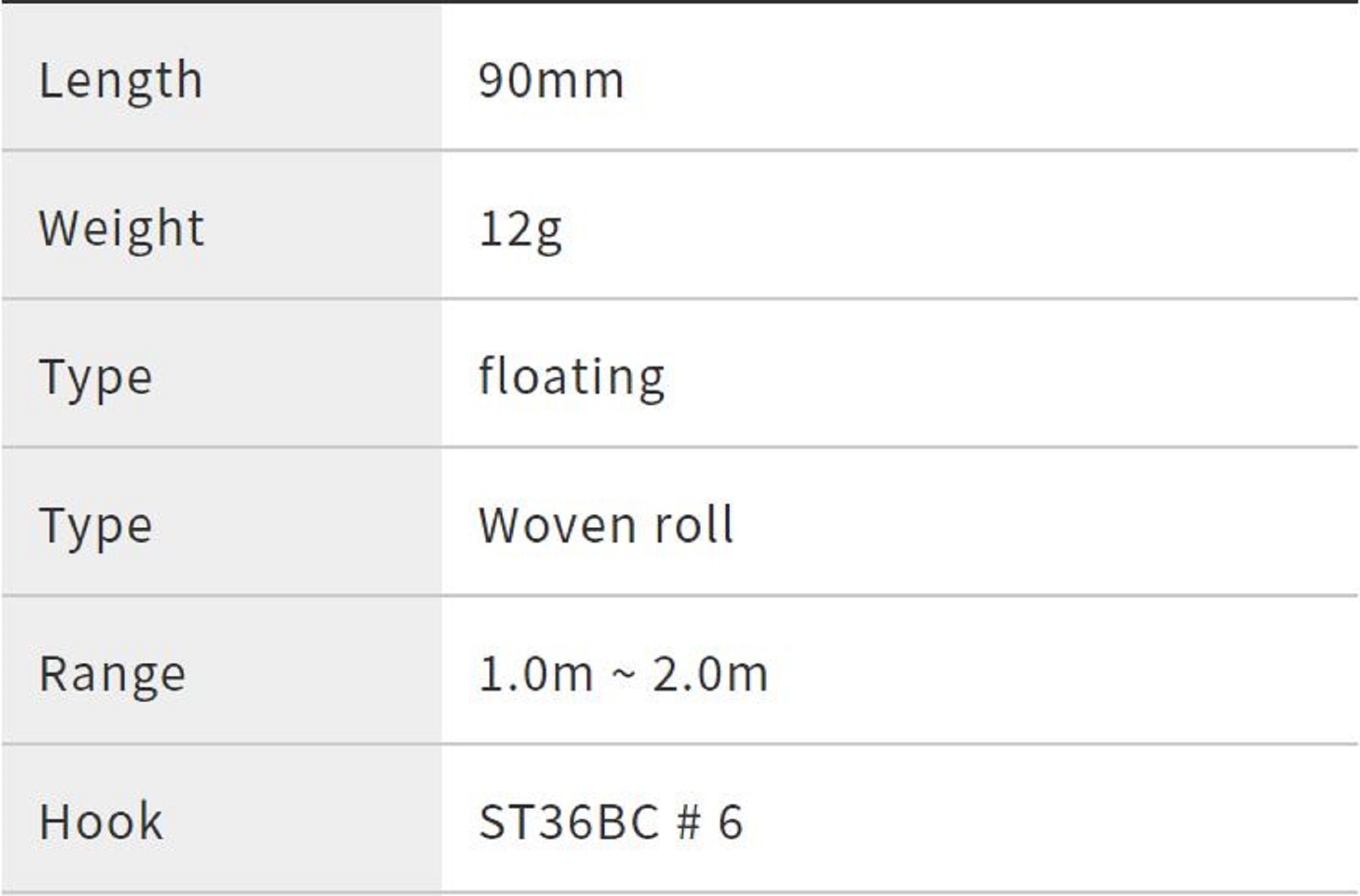Select the 2.0m range maximum
The height and width of the screenshot is (896, 1360).
tap(711, 674)
